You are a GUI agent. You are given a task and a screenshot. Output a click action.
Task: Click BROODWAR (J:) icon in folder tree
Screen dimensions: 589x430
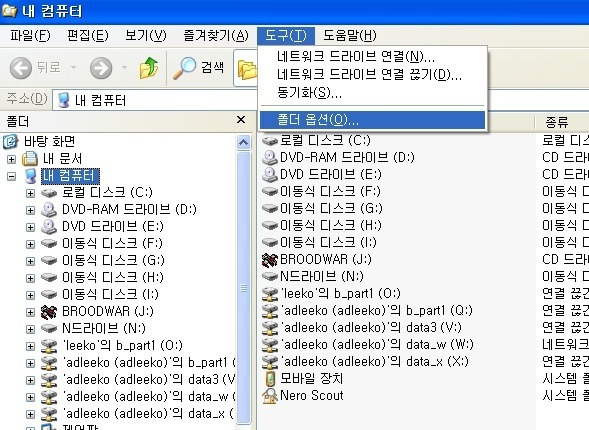point(48,312)
